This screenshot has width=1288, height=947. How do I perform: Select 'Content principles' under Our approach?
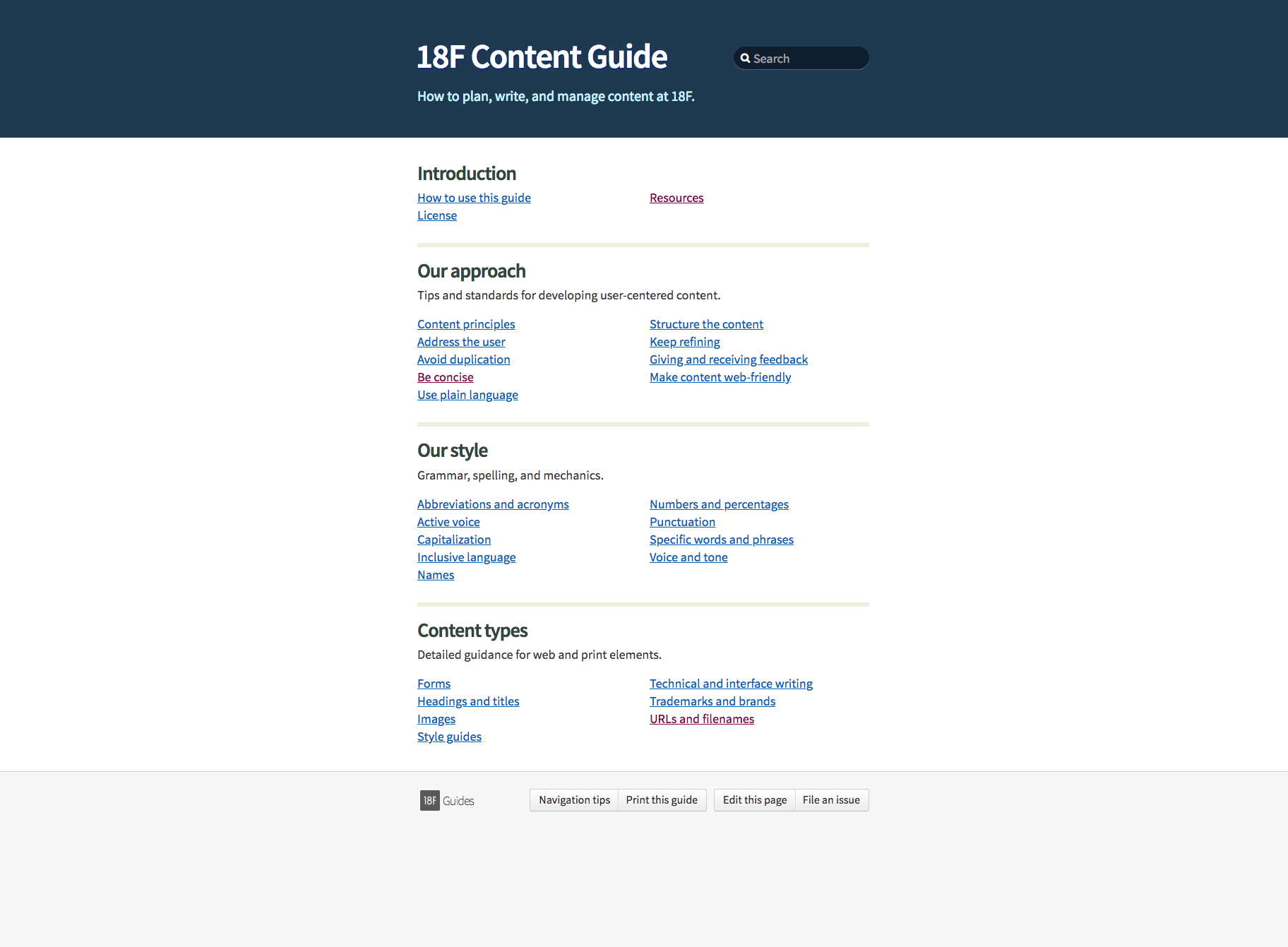(x=466, y=324)
